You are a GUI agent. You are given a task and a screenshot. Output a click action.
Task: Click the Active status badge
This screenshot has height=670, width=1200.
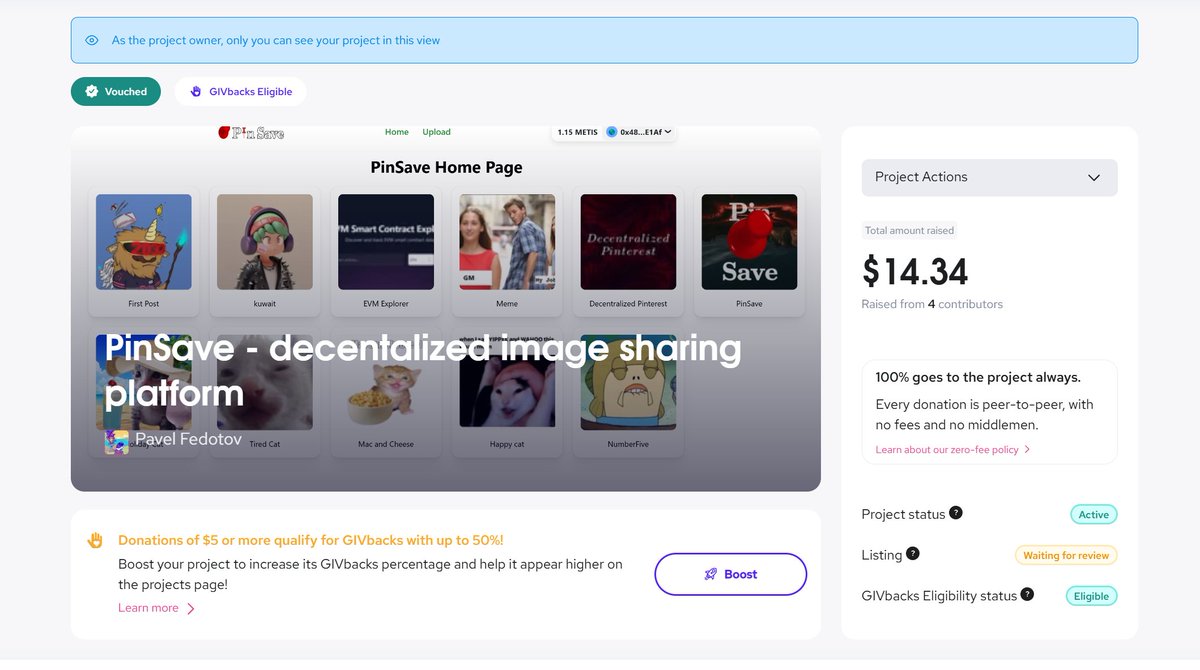point(1093,515)
